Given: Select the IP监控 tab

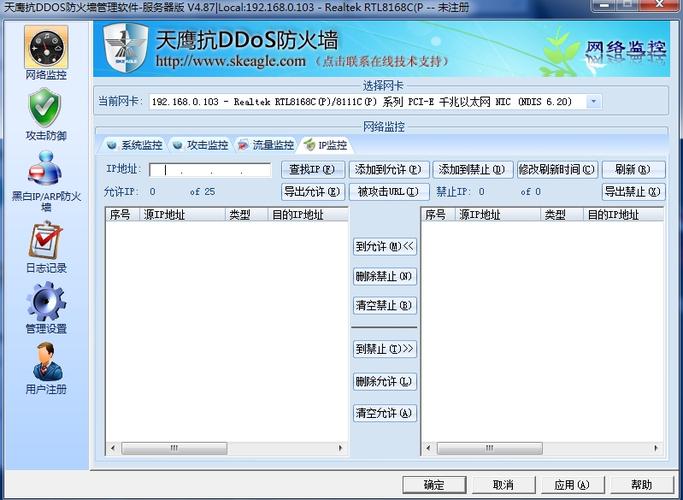Looking at the screenshot, I should 326,145.
